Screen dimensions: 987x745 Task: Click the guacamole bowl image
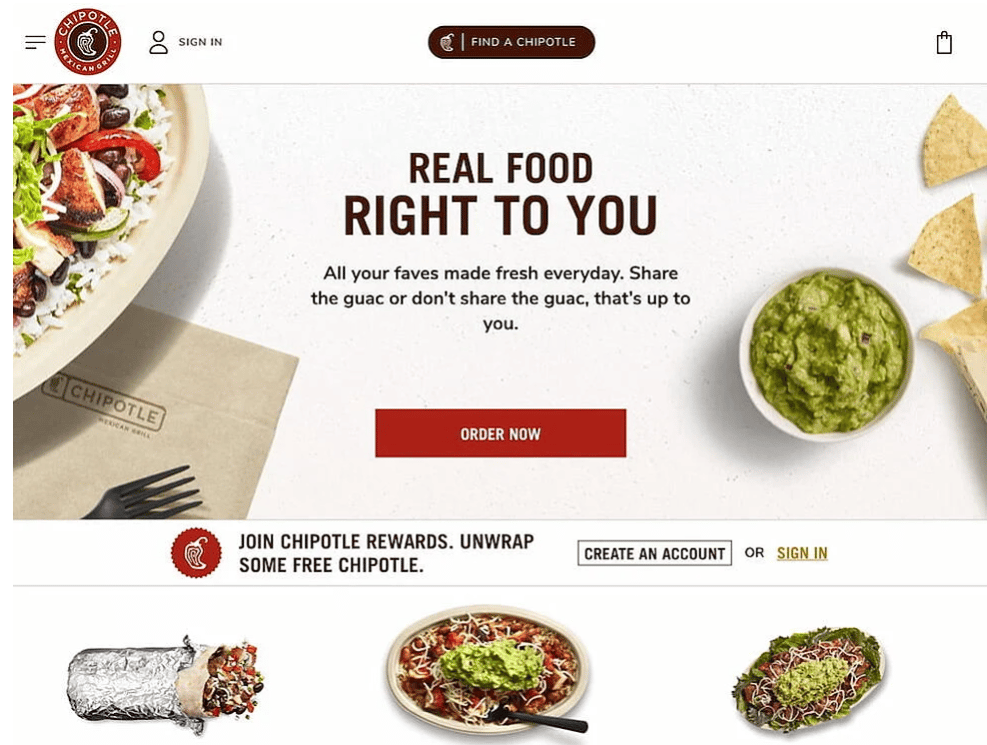826,353
